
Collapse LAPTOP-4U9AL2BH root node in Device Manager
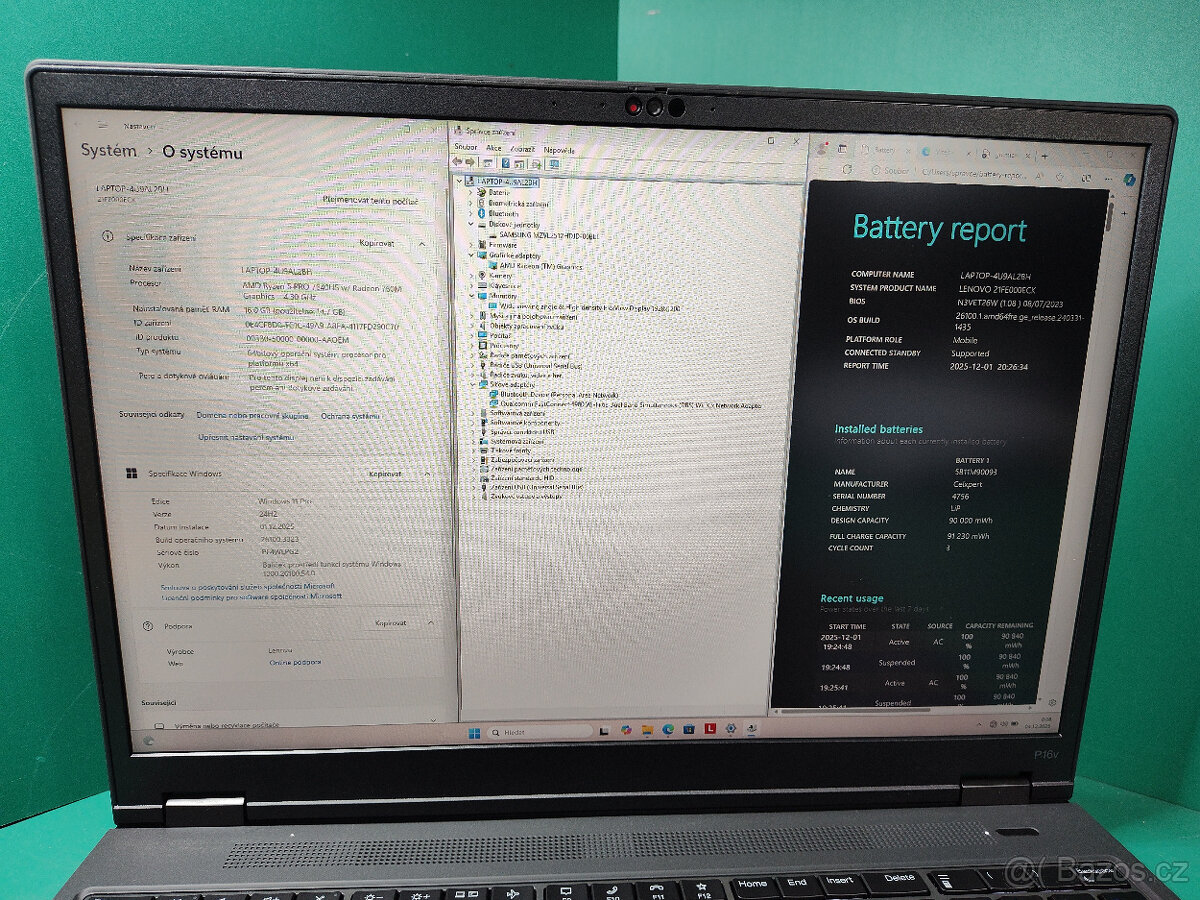click(x=460, y=181)
